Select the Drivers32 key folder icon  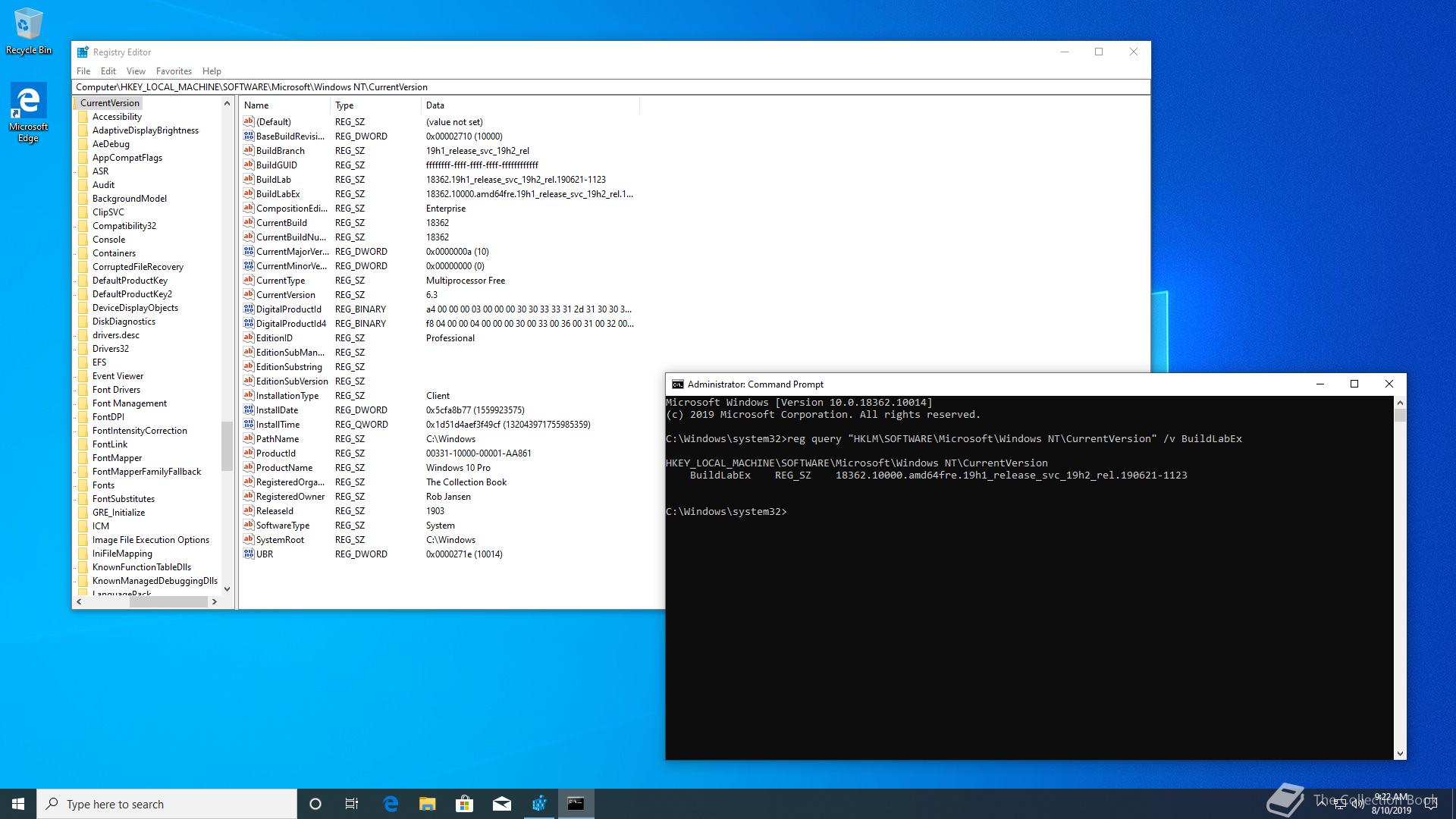point(83,349)
